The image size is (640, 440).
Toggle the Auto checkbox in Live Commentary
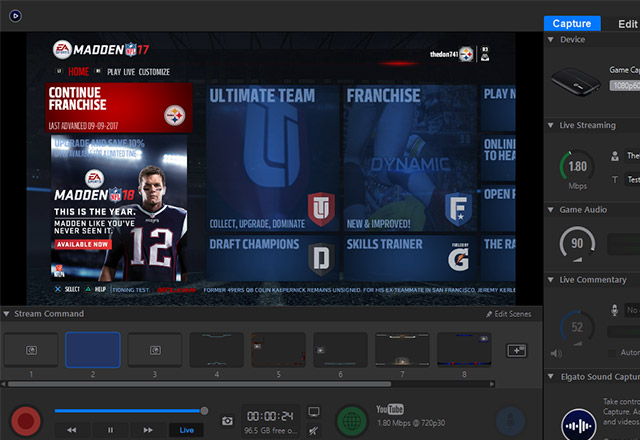612,353
